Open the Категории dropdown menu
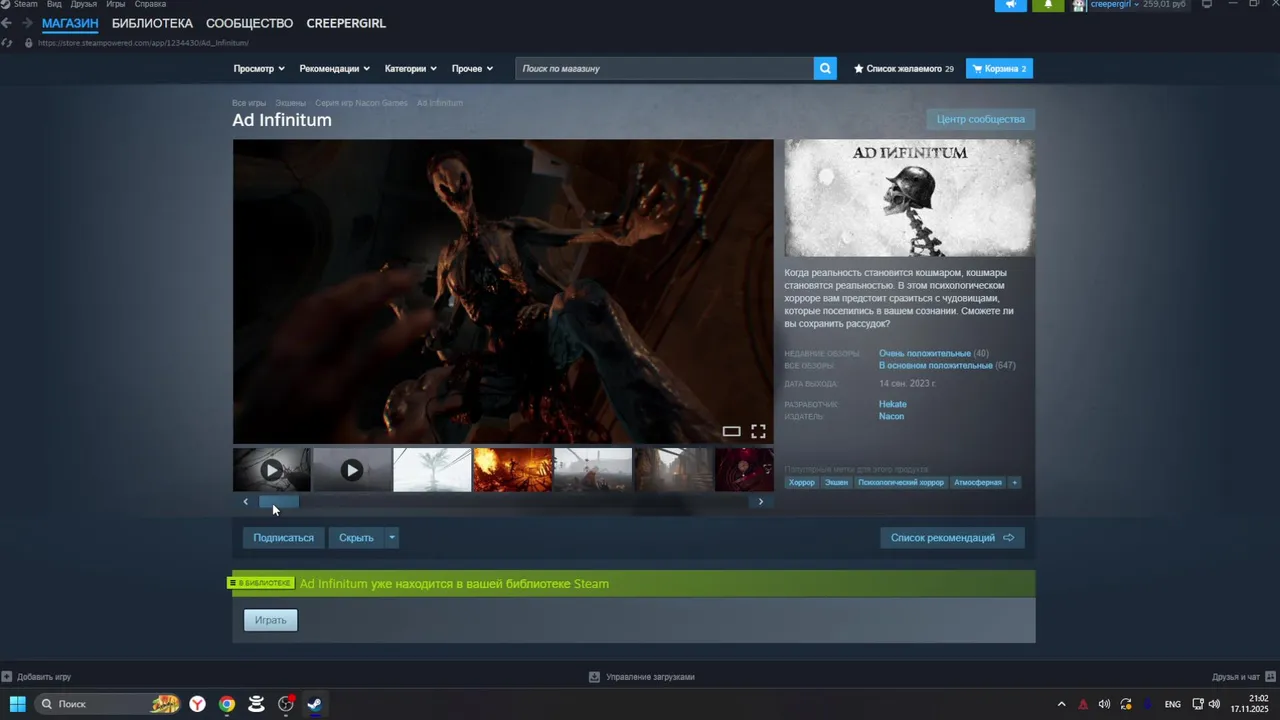Screen dimensions: 1280x720 pyautogui.click(x=411, y=69)
